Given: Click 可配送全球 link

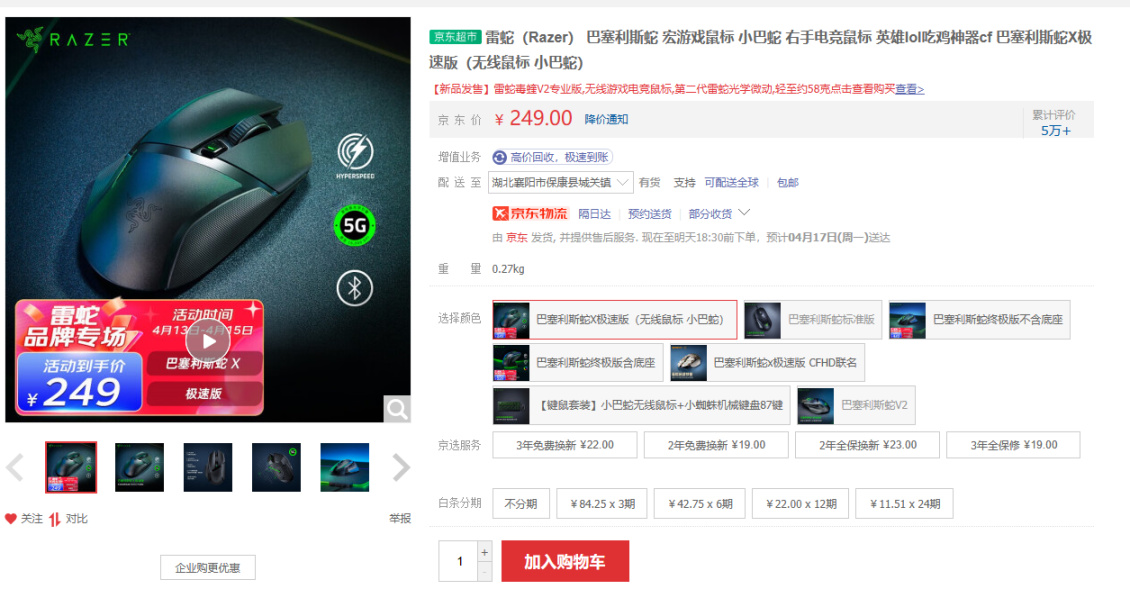Looking at the screenshot, I should pyautogui.click(x=731, y=182).
